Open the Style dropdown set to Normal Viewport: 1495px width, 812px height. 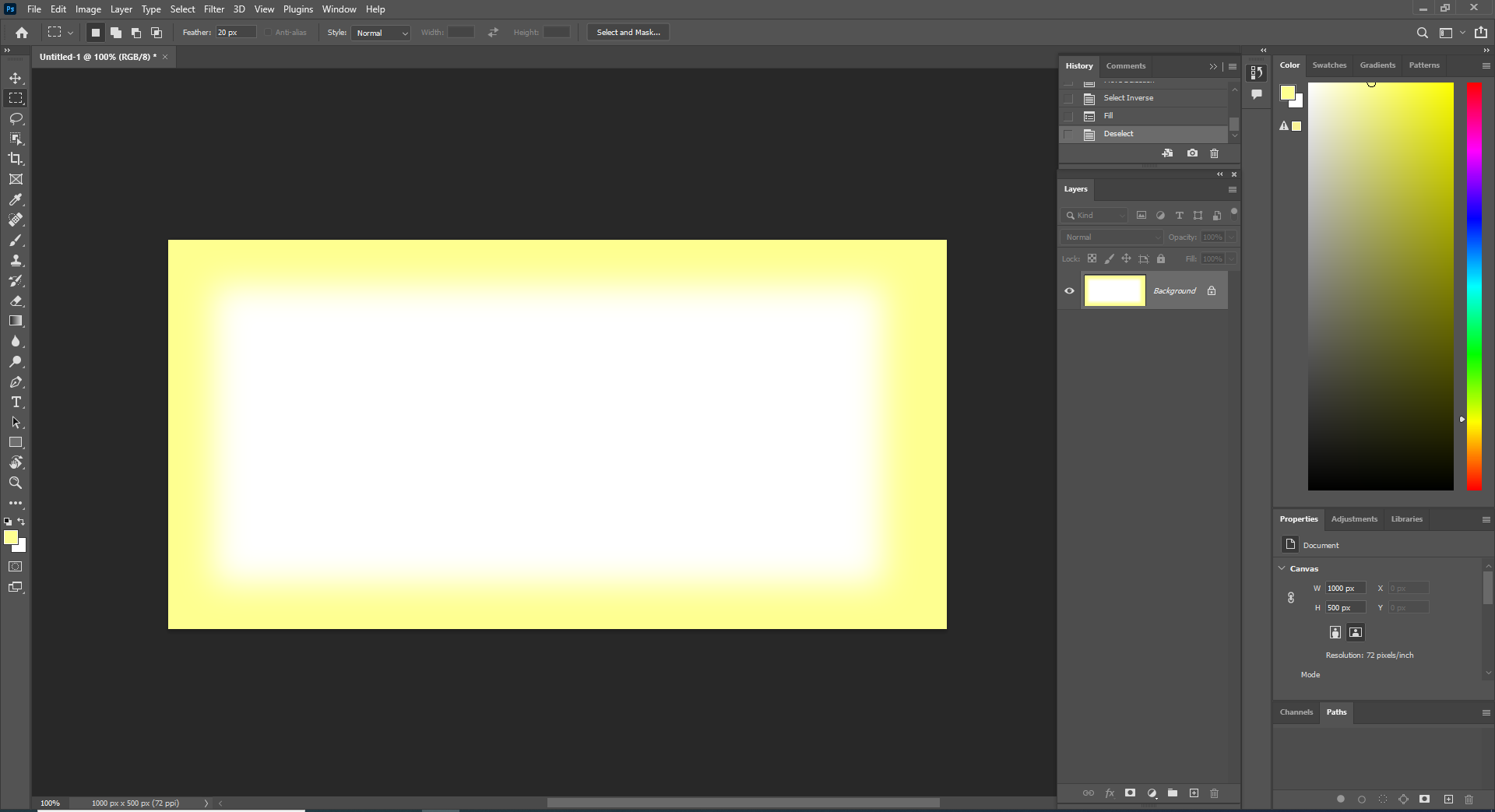(x=381, y=33)
